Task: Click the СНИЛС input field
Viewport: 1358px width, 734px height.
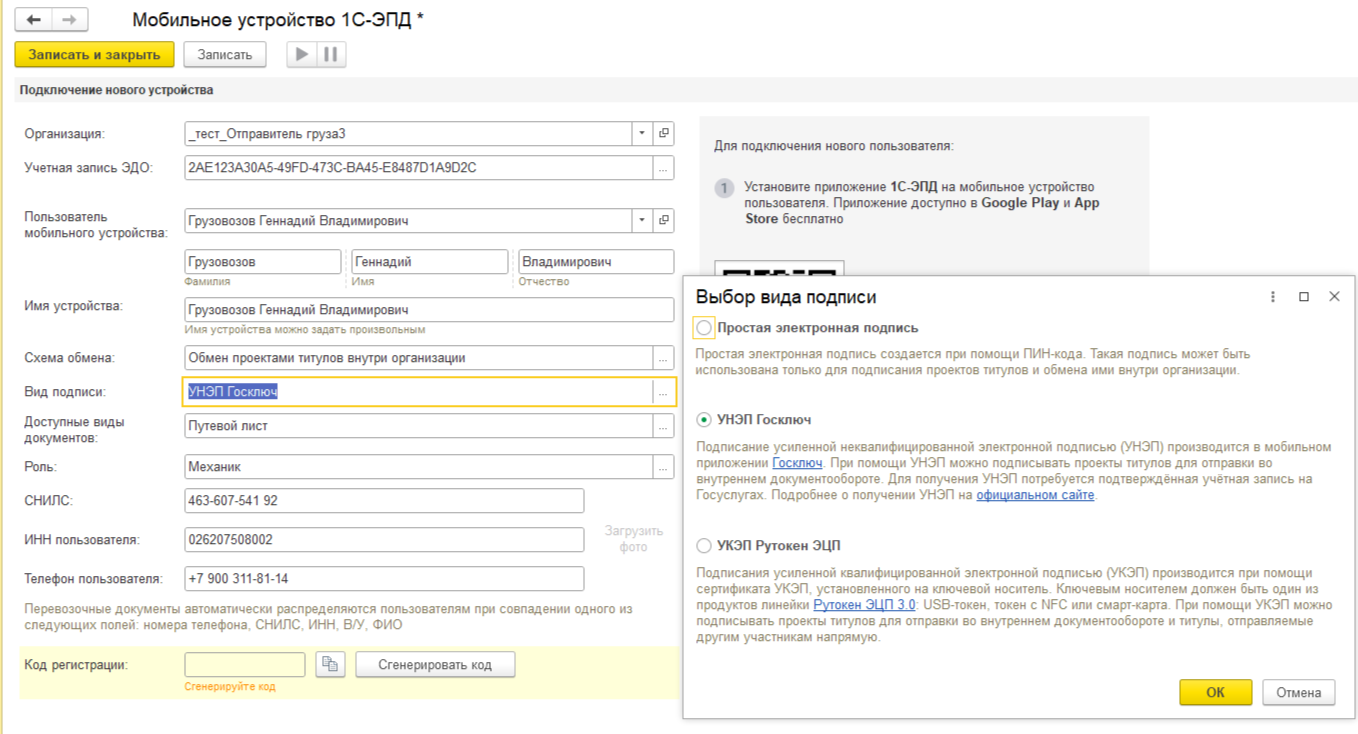Action: coord(384,500)
